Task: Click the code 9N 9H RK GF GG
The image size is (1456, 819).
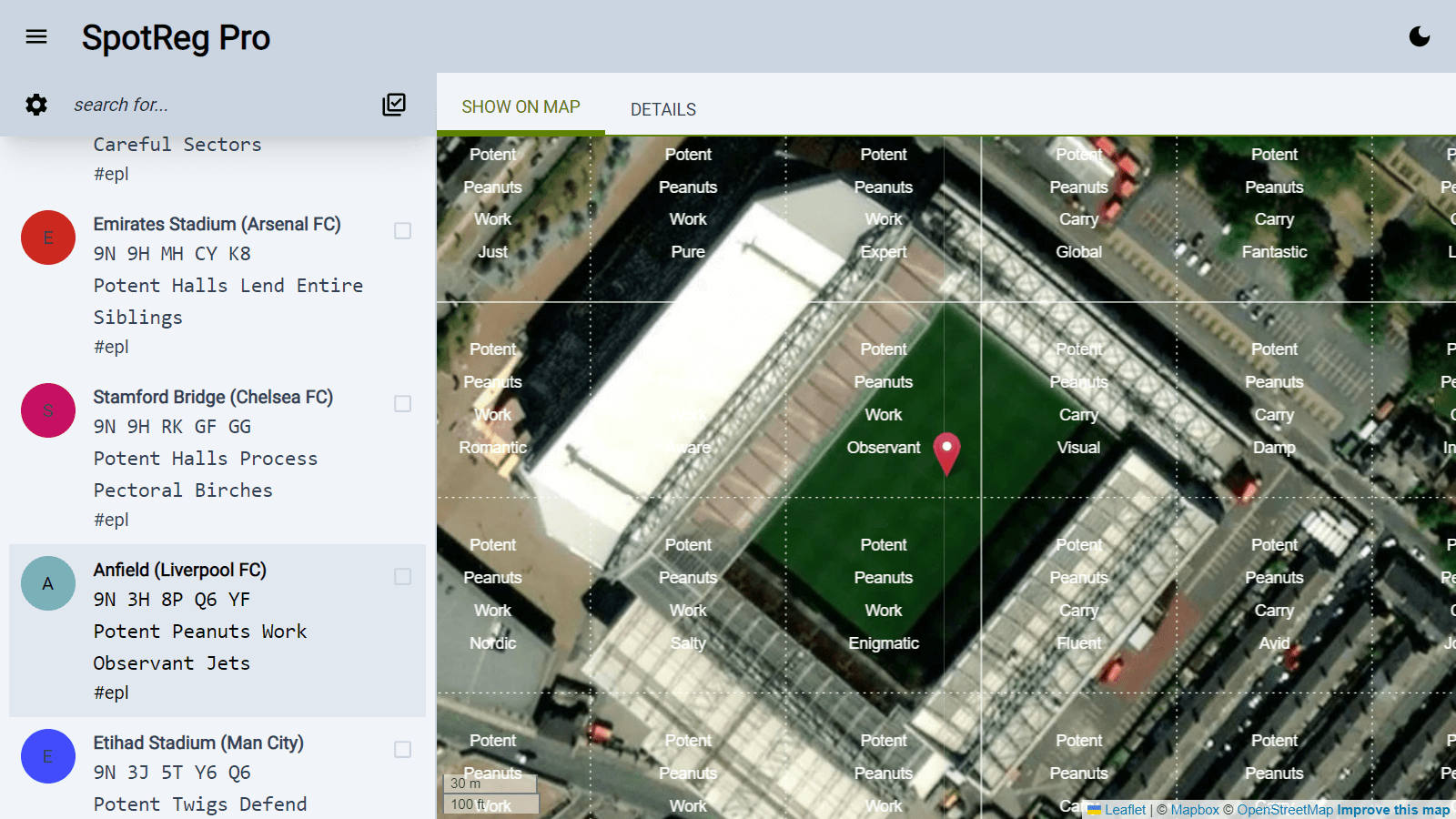Action: (172, 427)
